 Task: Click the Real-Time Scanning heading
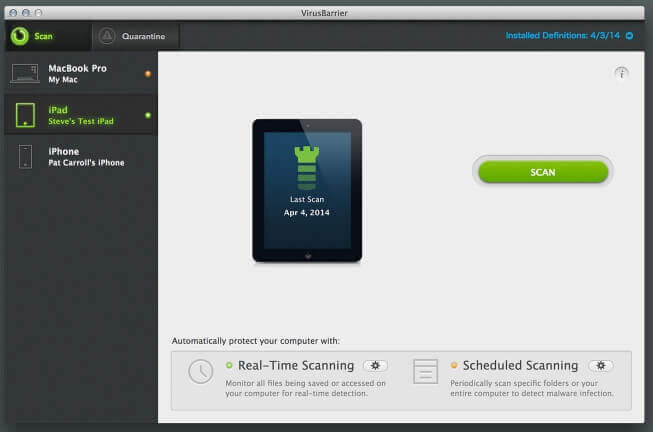pyautogui.click(x=296, y=366)
